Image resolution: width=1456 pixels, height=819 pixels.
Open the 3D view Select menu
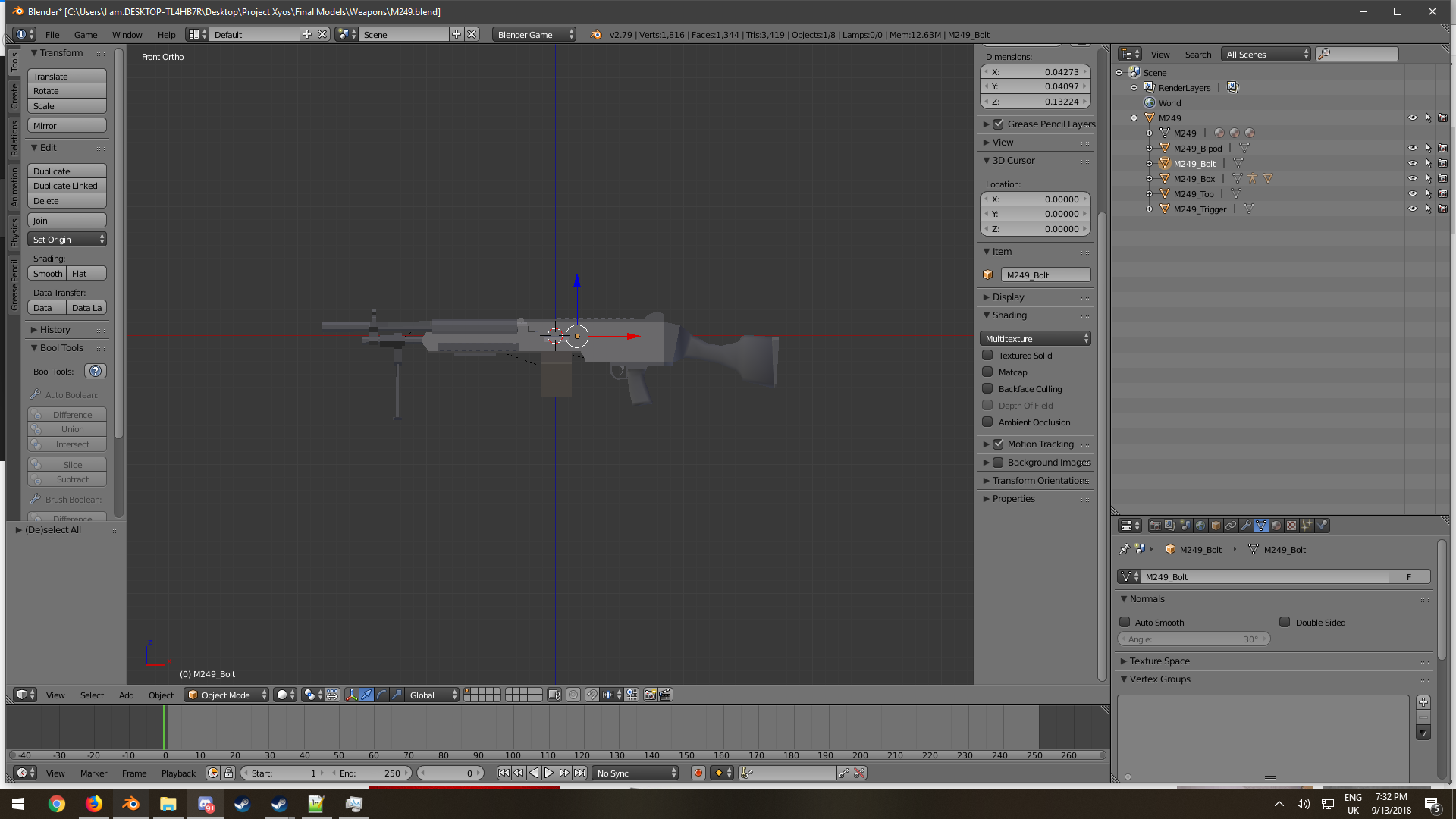(x=92, y=695)
